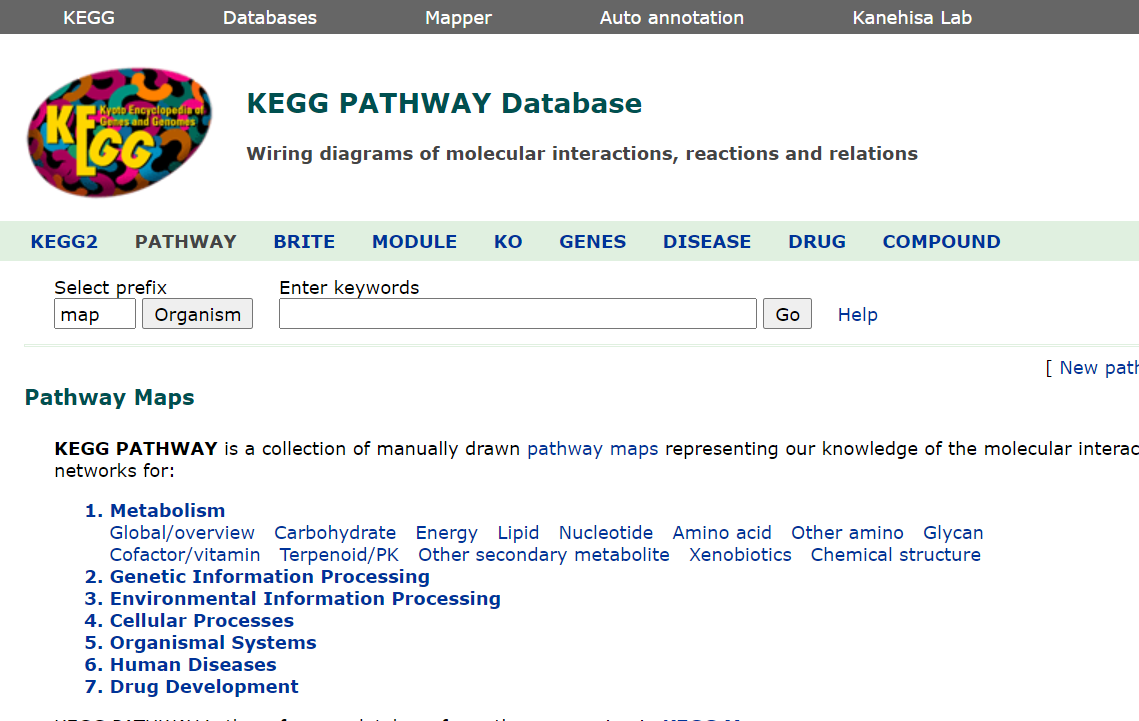1139x721 pixels.
Task: Open the Energy metabolism link
Action: 446,533
